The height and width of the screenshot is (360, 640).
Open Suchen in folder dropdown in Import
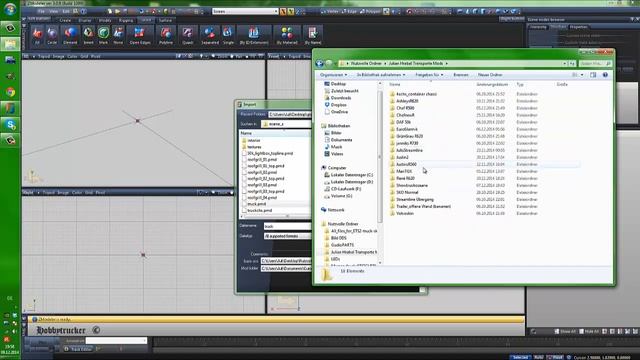(286, 124)
